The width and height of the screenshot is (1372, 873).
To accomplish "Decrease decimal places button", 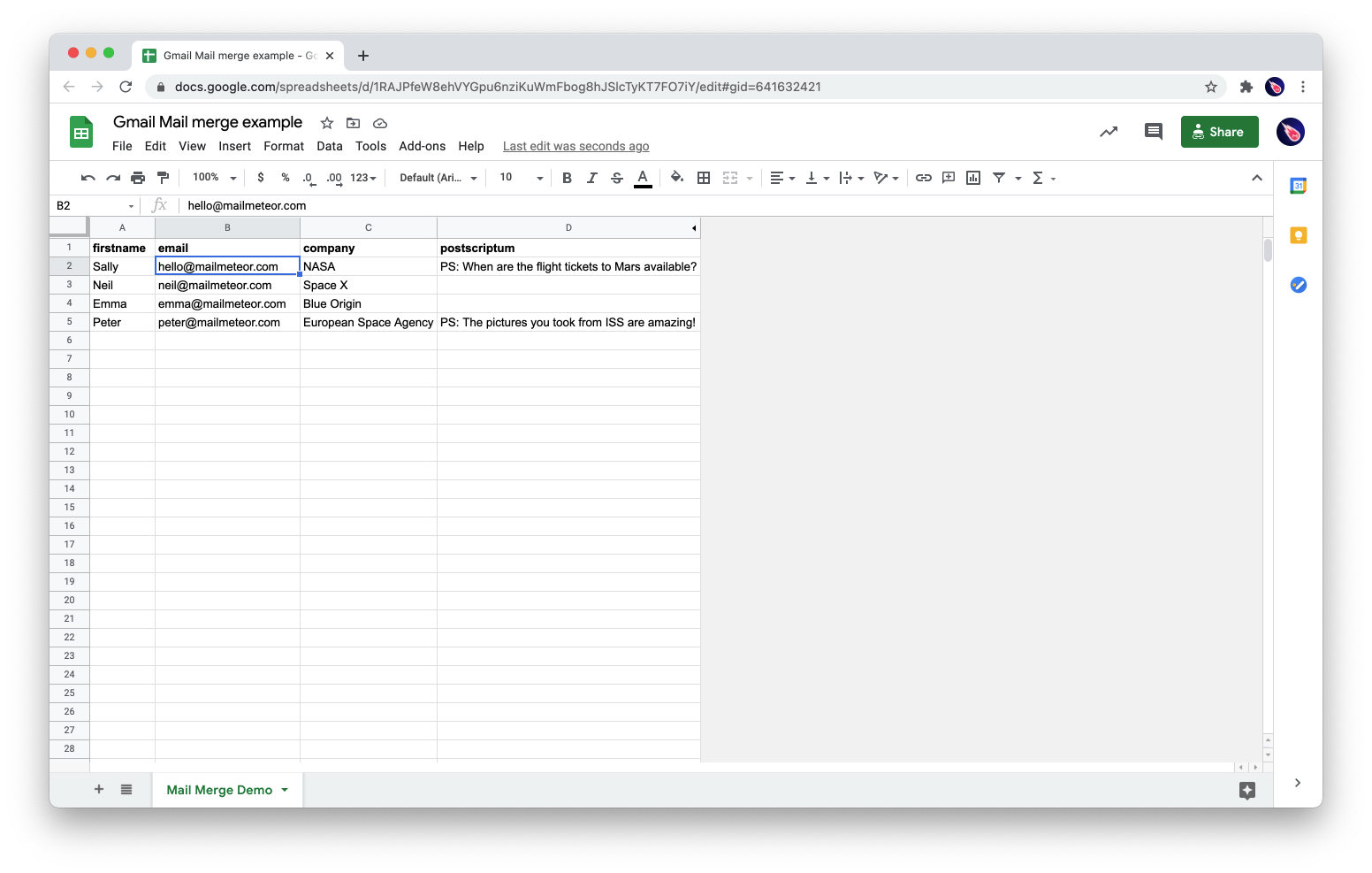I will pos(309,178).
